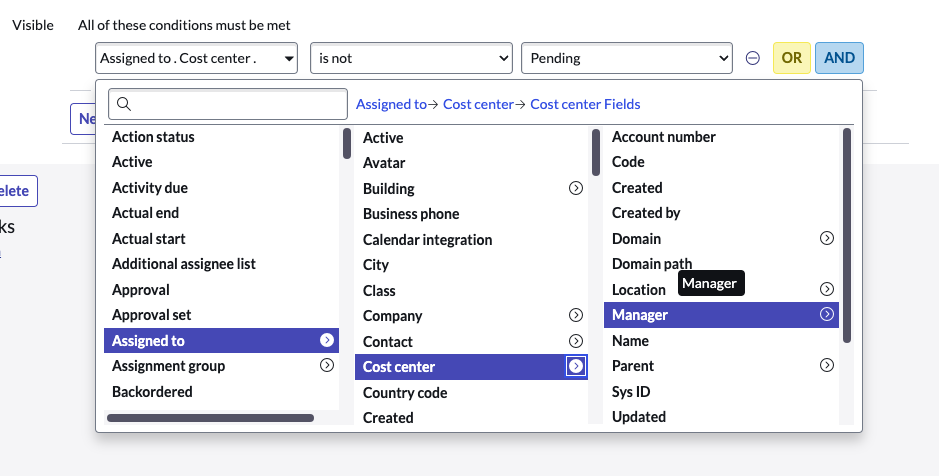Viewport: 939px width, 476px height.
Task: Expand Company reference arrow icon
Action: 576,315
